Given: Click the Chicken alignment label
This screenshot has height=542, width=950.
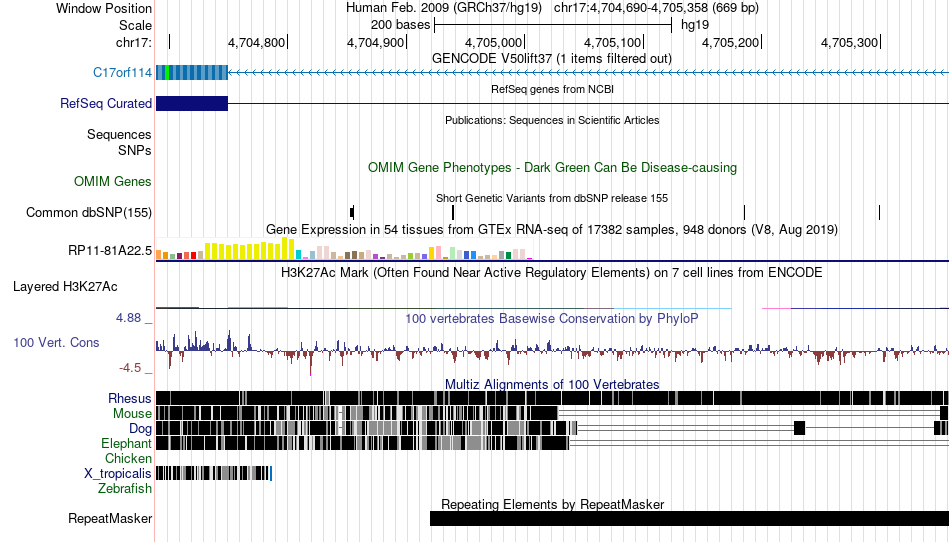Looking at the screenshot, I should click(x=128, y=458).
